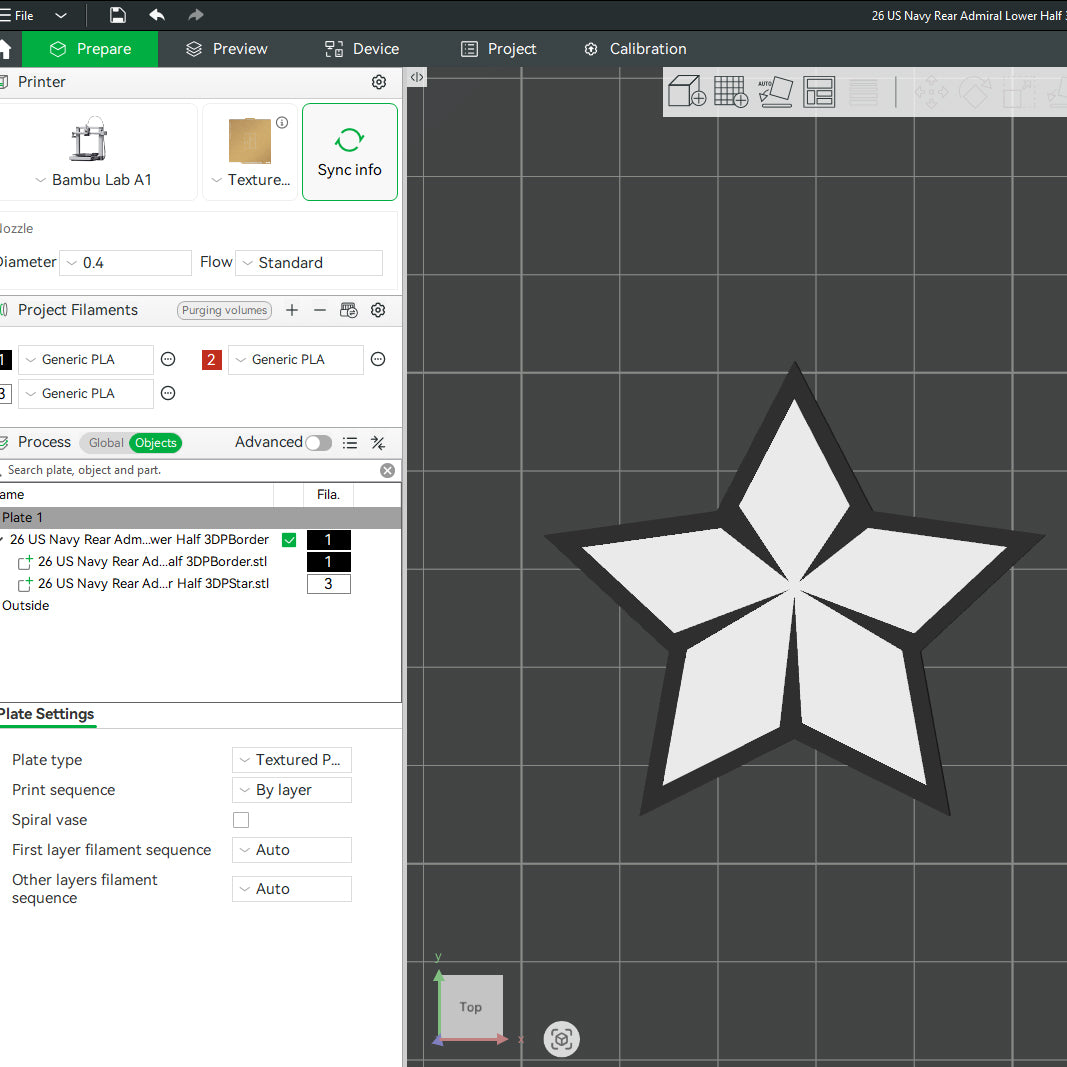The width and height of the screenshot is (1067, 1067).
Task: Open the Calibration tab
Action: pyautogui.click(x=635, y=49)
